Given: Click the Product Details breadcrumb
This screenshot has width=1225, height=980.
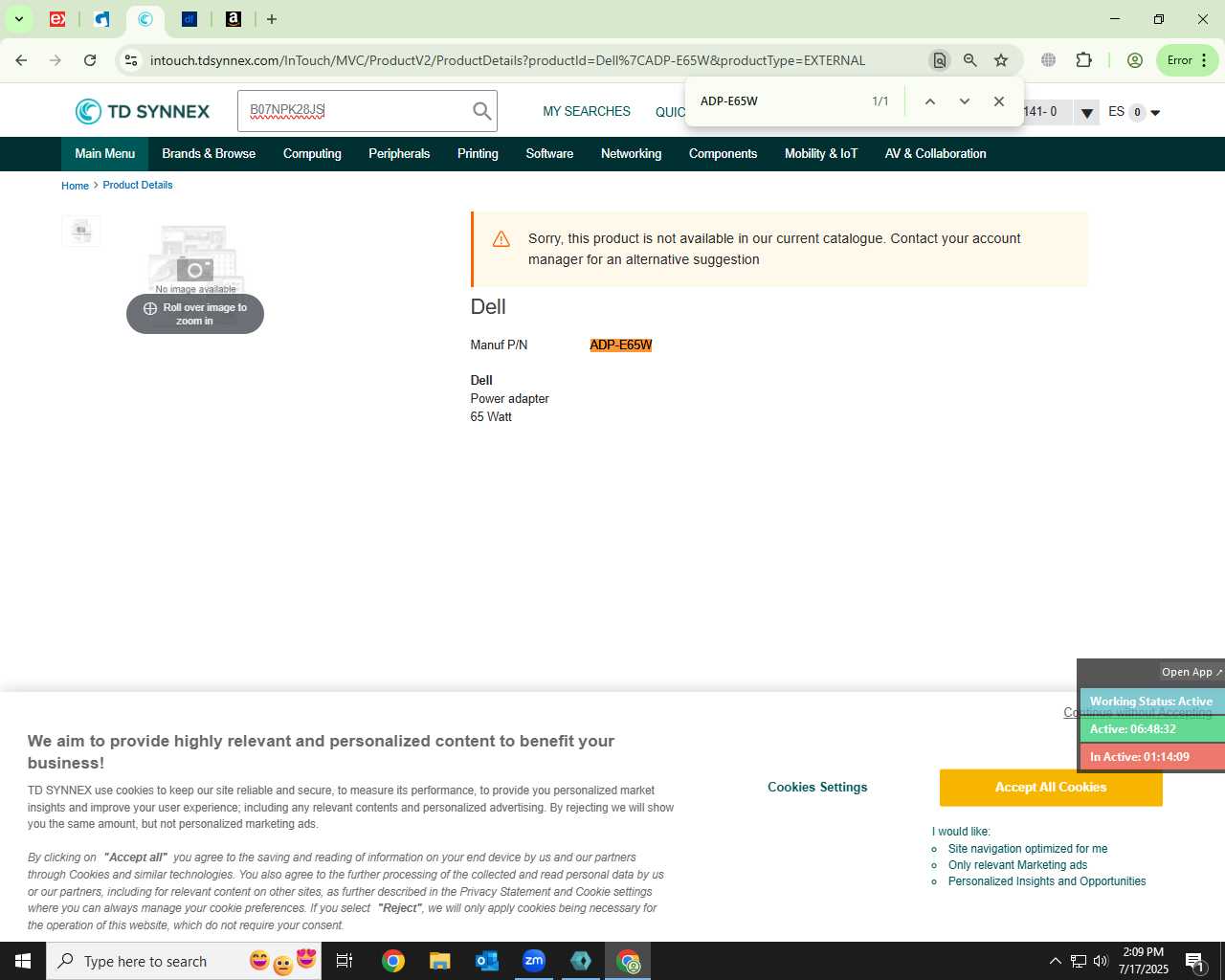Looking at the screenshot, I should [138, 186].
